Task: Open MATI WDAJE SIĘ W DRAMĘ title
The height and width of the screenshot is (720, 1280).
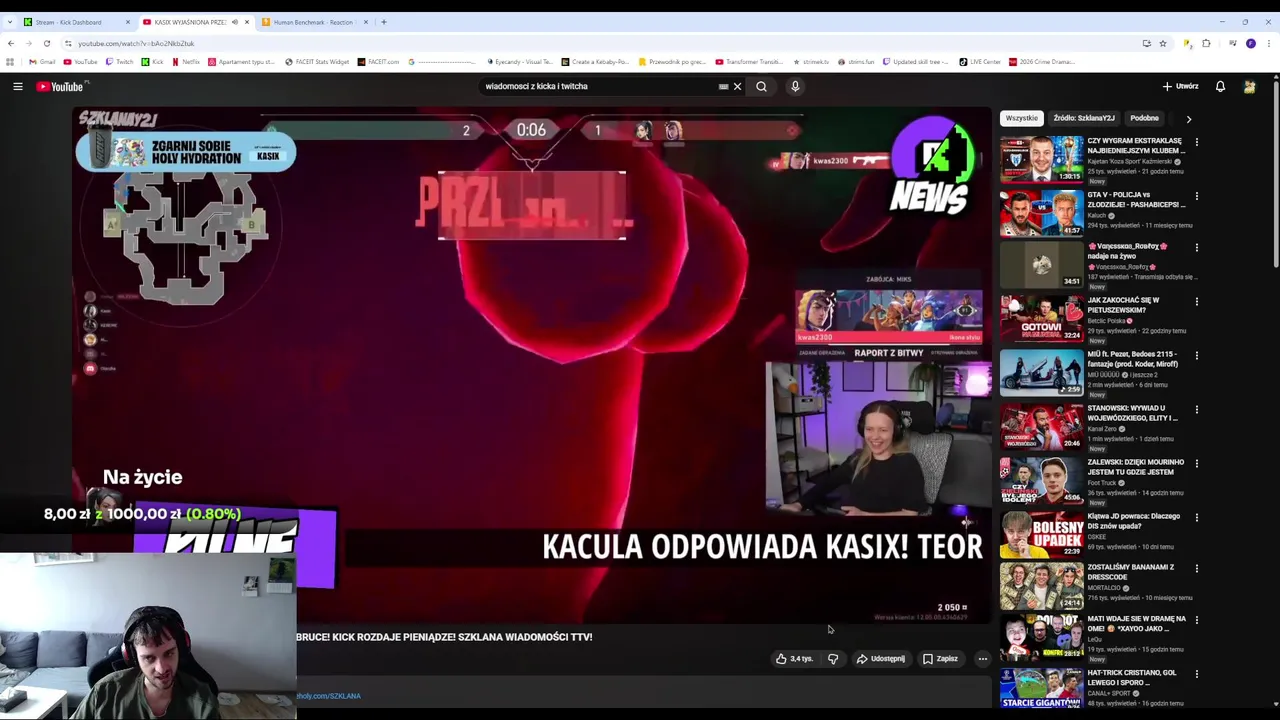Action: 1137,624
